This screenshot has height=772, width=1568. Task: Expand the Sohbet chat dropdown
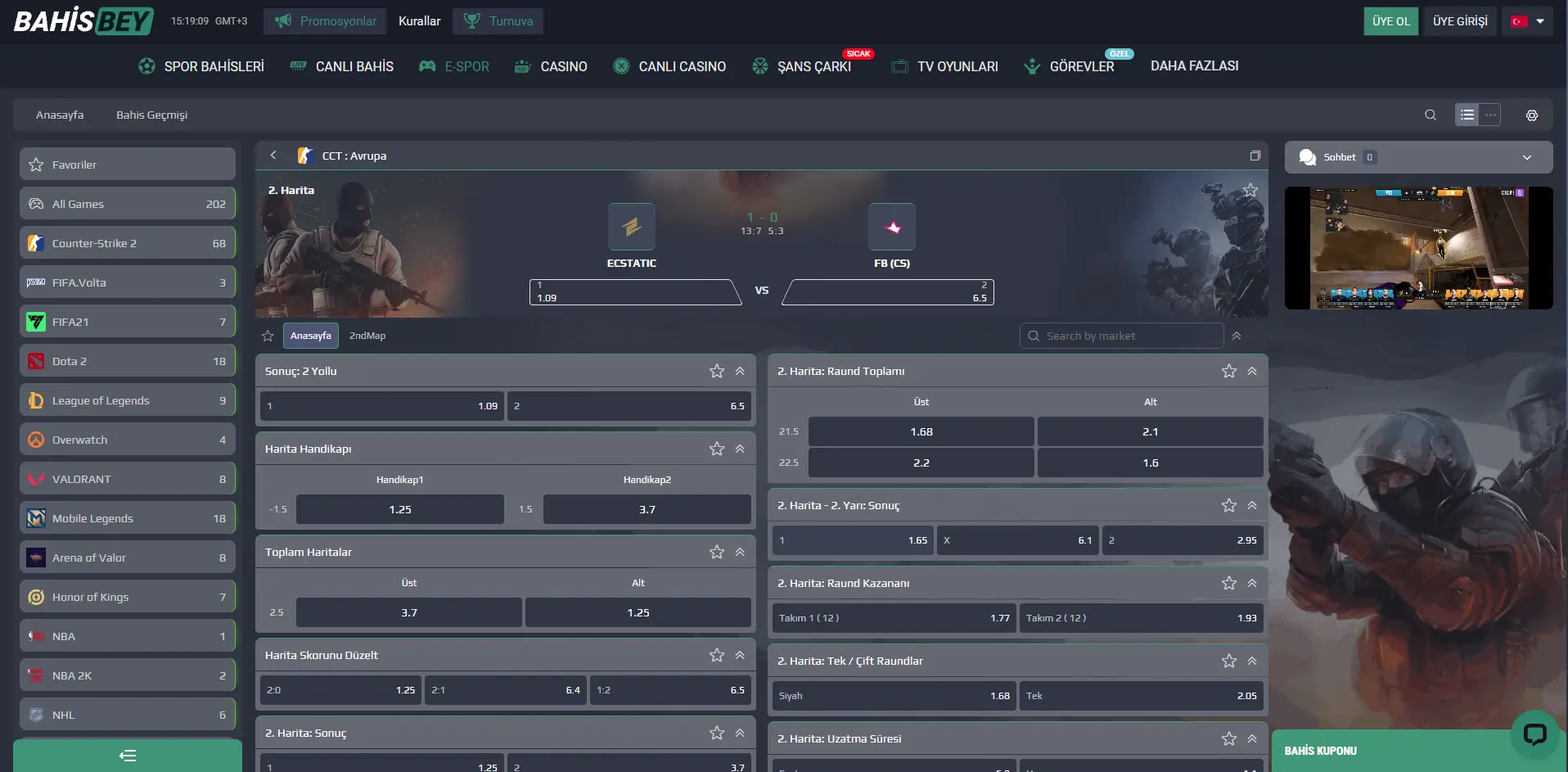[1527, 157]
